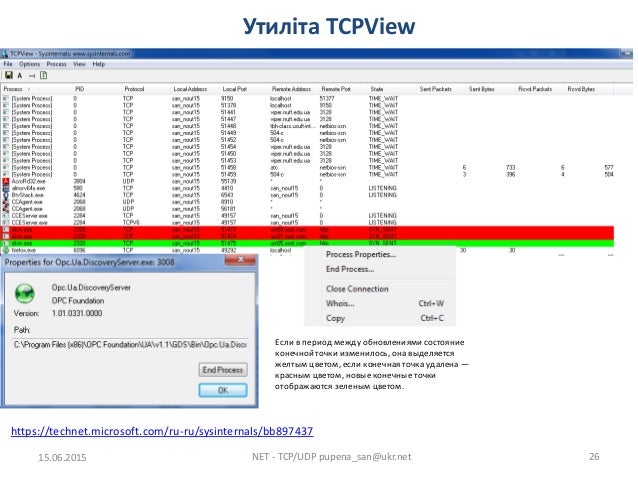The image size is (638, 479).
Task: Open the Help menu
Action: [98, 64]
